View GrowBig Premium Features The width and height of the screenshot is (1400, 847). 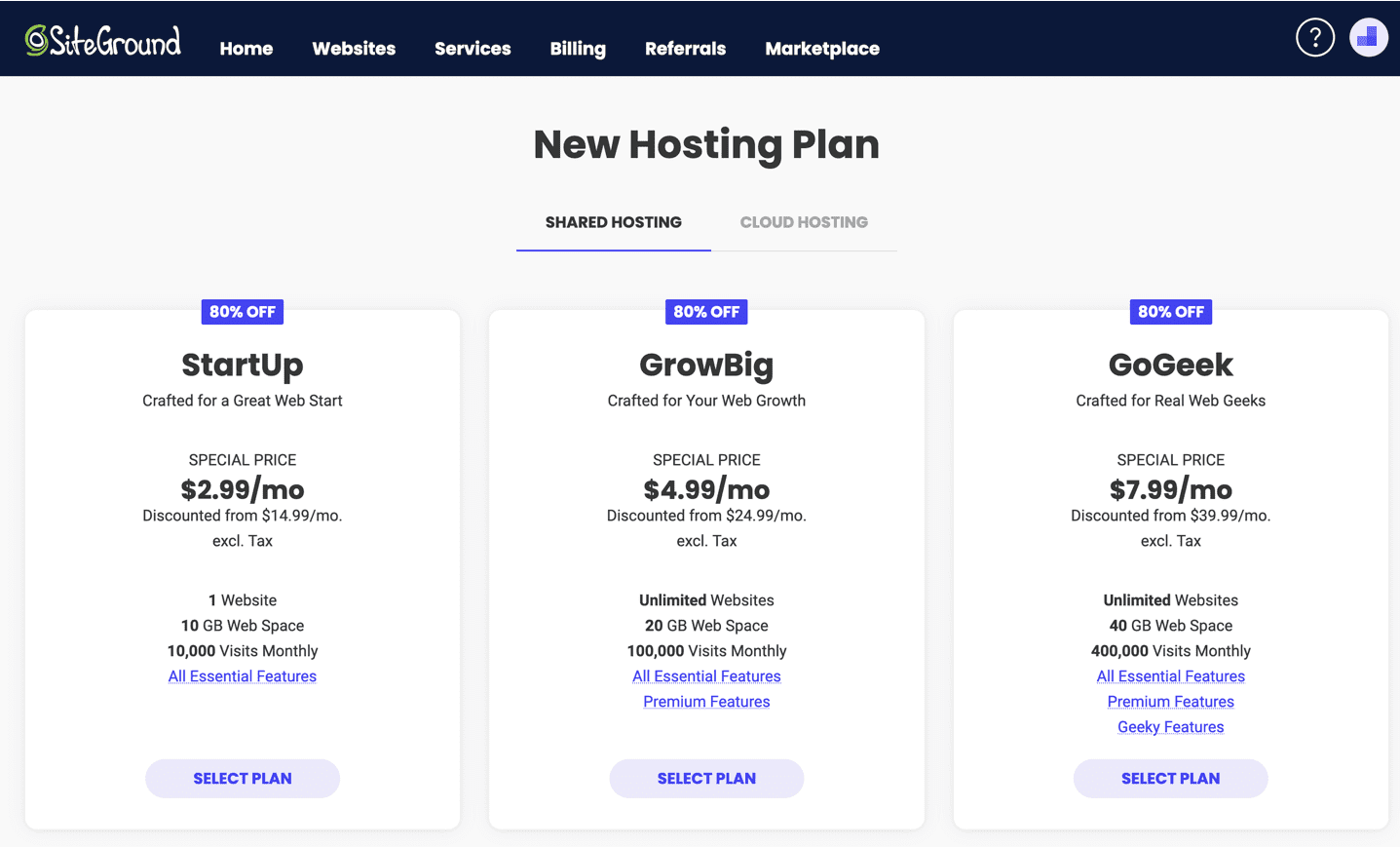point(706,702)
